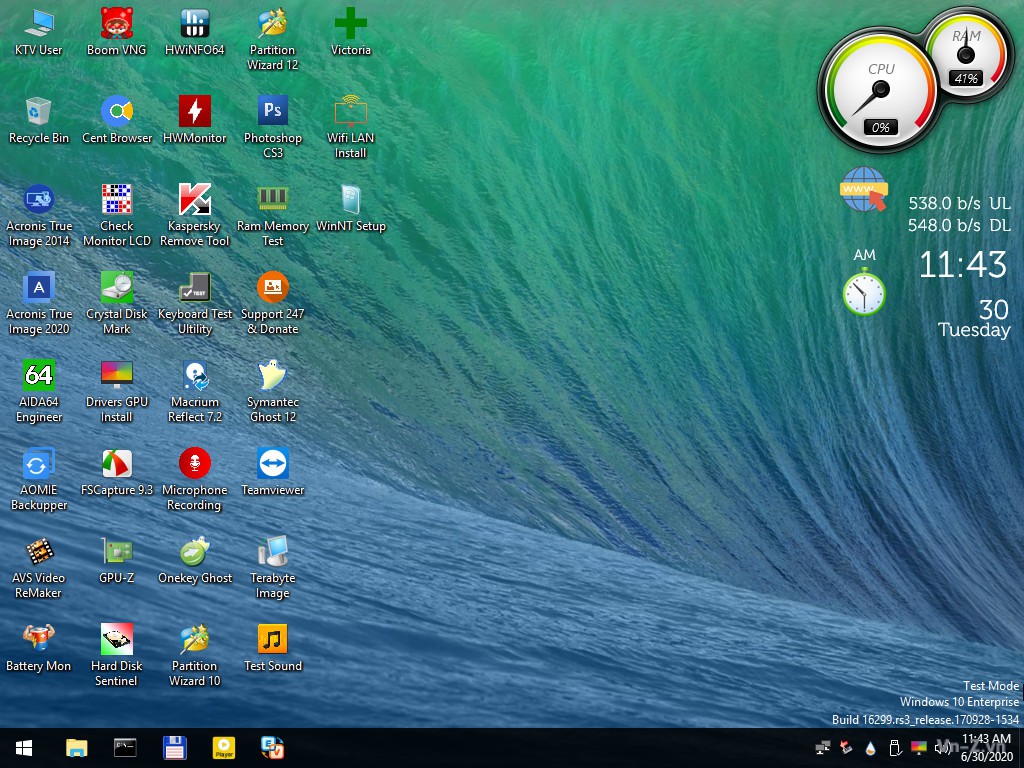Open Crystal Disk Mark icon
This screenshot has height=768, width=1024.
(x=116, y=287)
